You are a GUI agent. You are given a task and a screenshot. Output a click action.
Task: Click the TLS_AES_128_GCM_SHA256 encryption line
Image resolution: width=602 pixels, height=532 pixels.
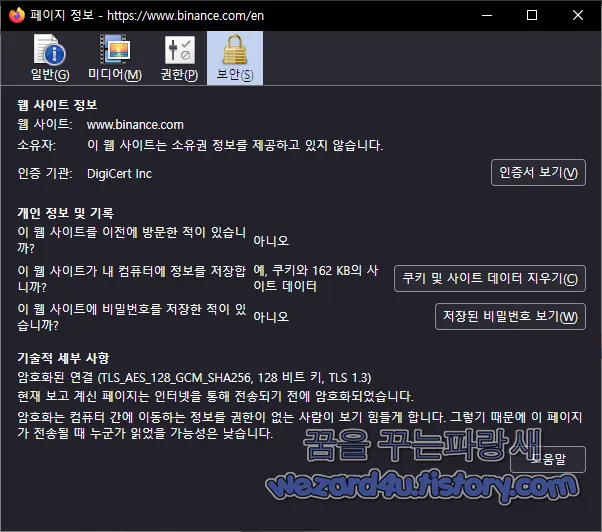click(x=194, y=378)
